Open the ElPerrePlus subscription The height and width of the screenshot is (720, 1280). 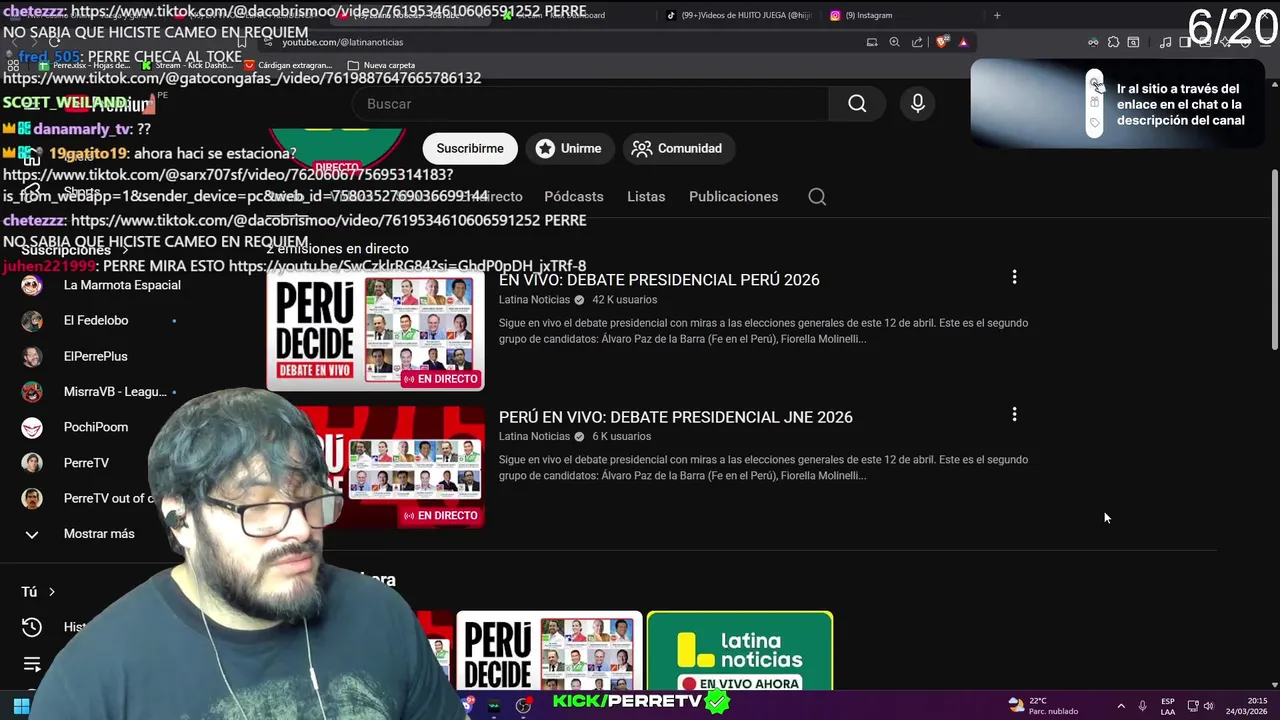tap(96, 356)
